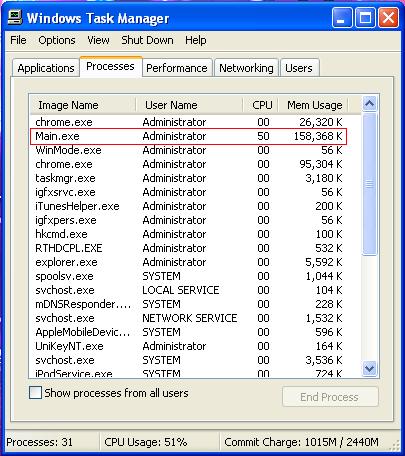405x456 pixels.
Task: Close the Windows Task Manager window
Action: [388, 17]
